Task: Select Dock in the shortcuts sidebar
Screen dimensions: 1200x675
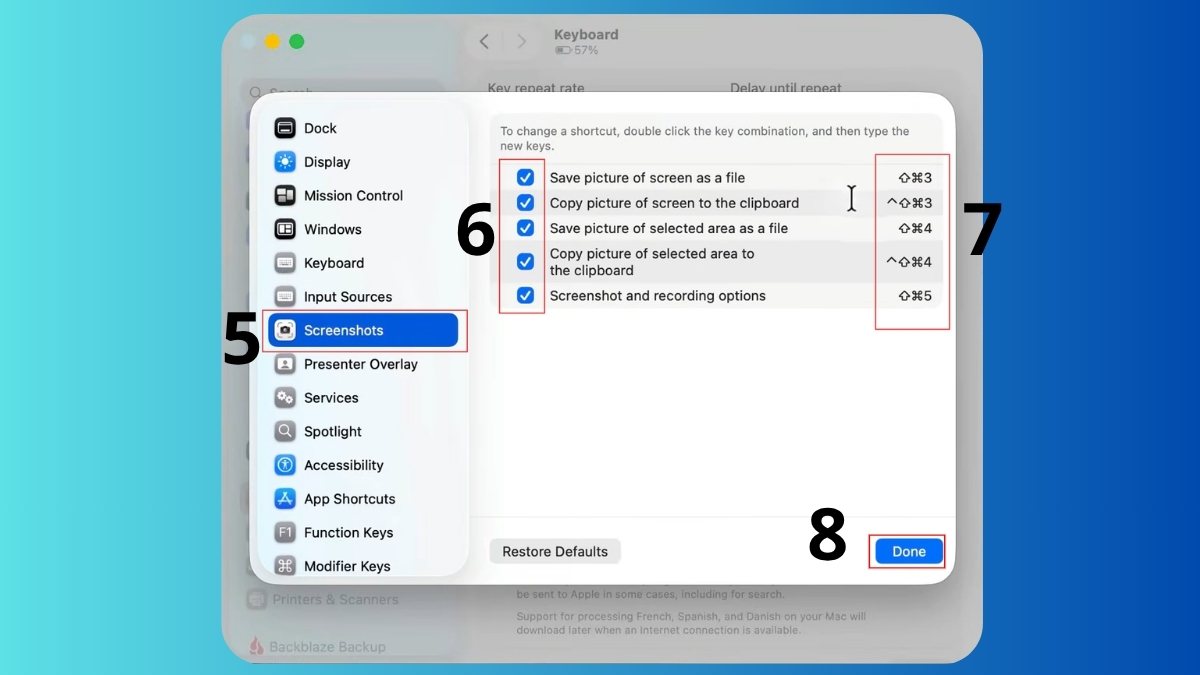Action: pyautogui.click(x=363, y=128)
